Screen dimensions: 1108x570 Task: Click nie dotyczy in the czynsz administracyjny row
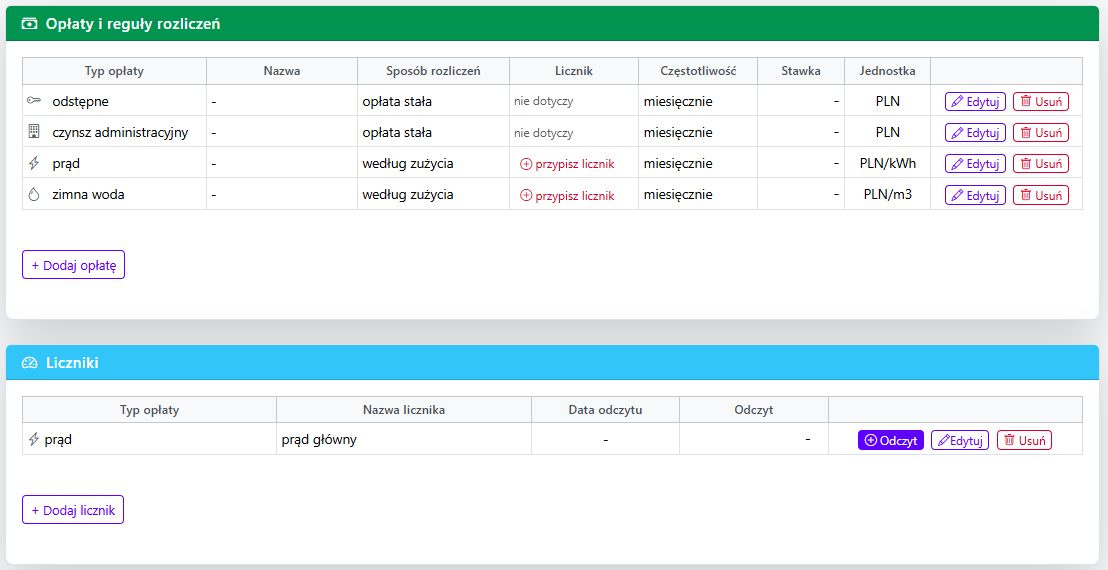[x=543, y=133]
